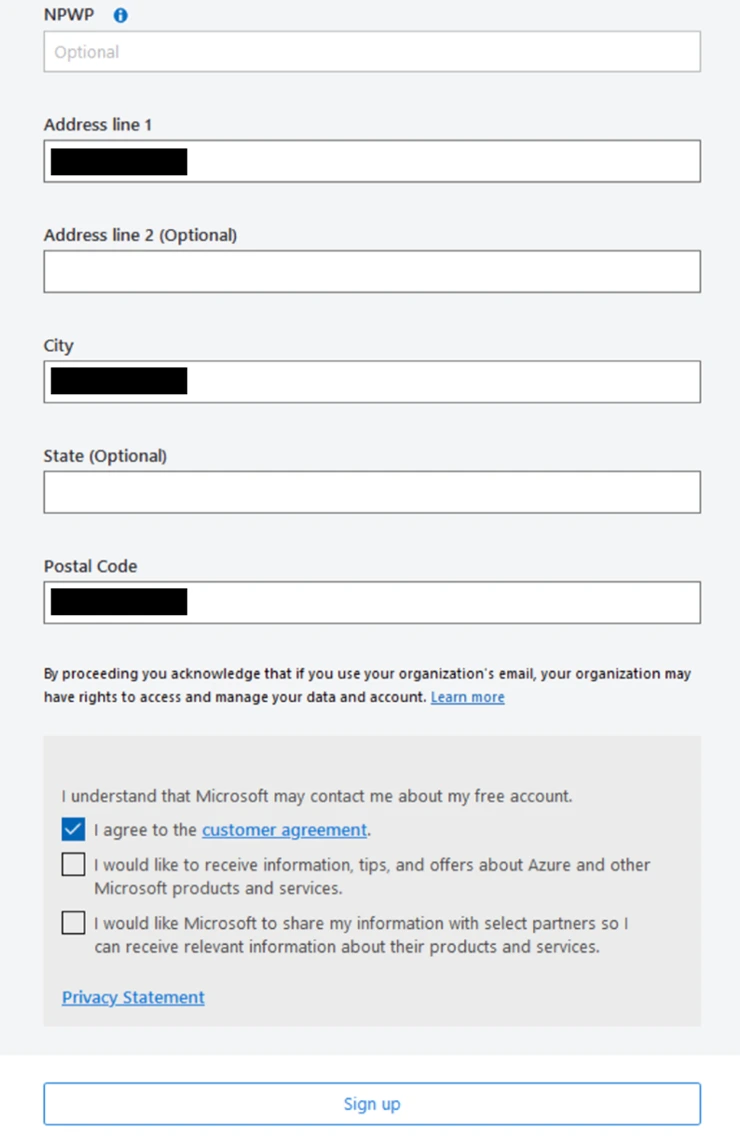Click the Postal Code label

click(x=90, y=565)
